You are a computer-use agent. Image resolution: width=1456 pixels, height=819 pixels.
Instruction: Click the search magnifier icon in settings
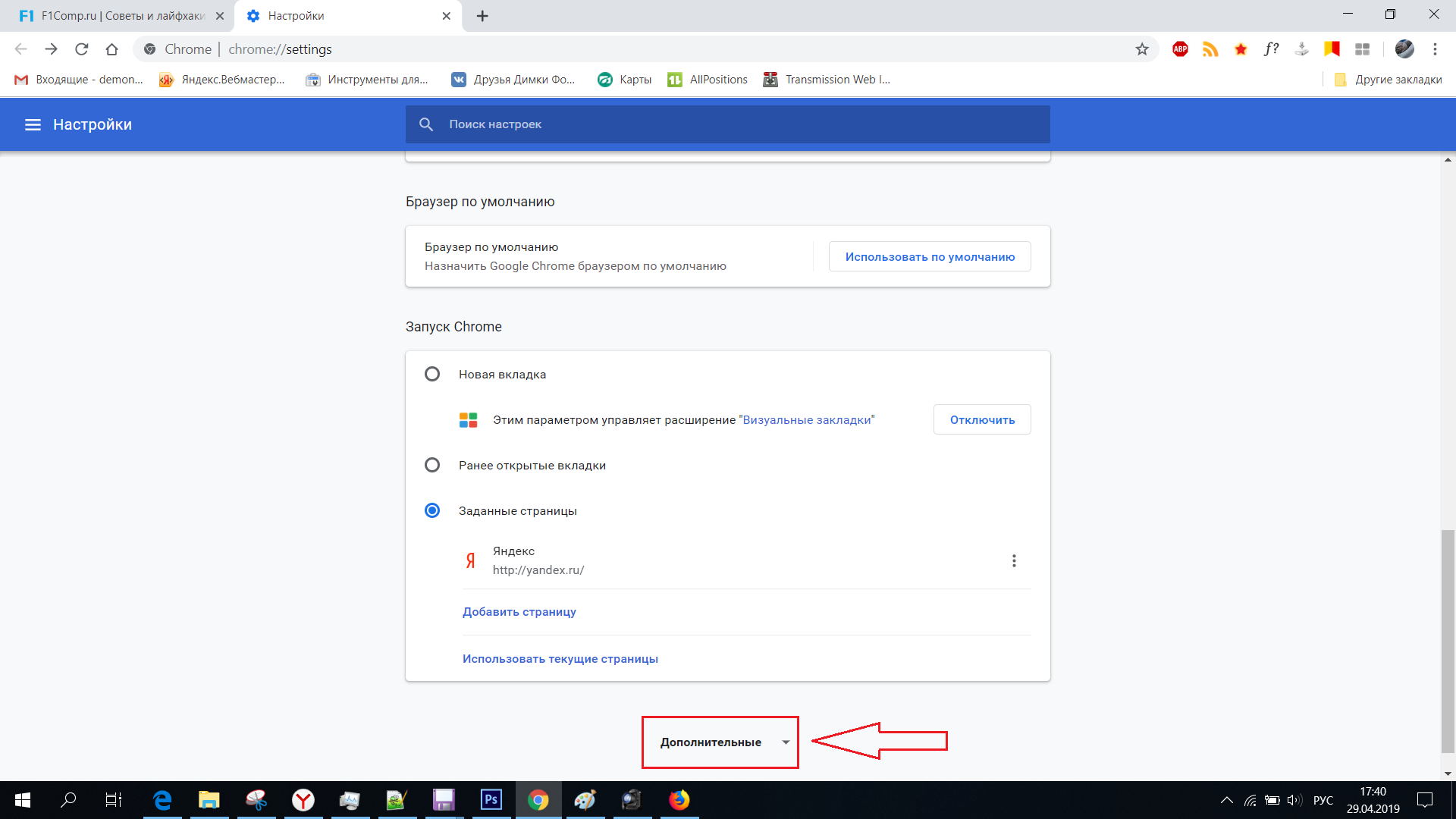click(x=426, y=124)
